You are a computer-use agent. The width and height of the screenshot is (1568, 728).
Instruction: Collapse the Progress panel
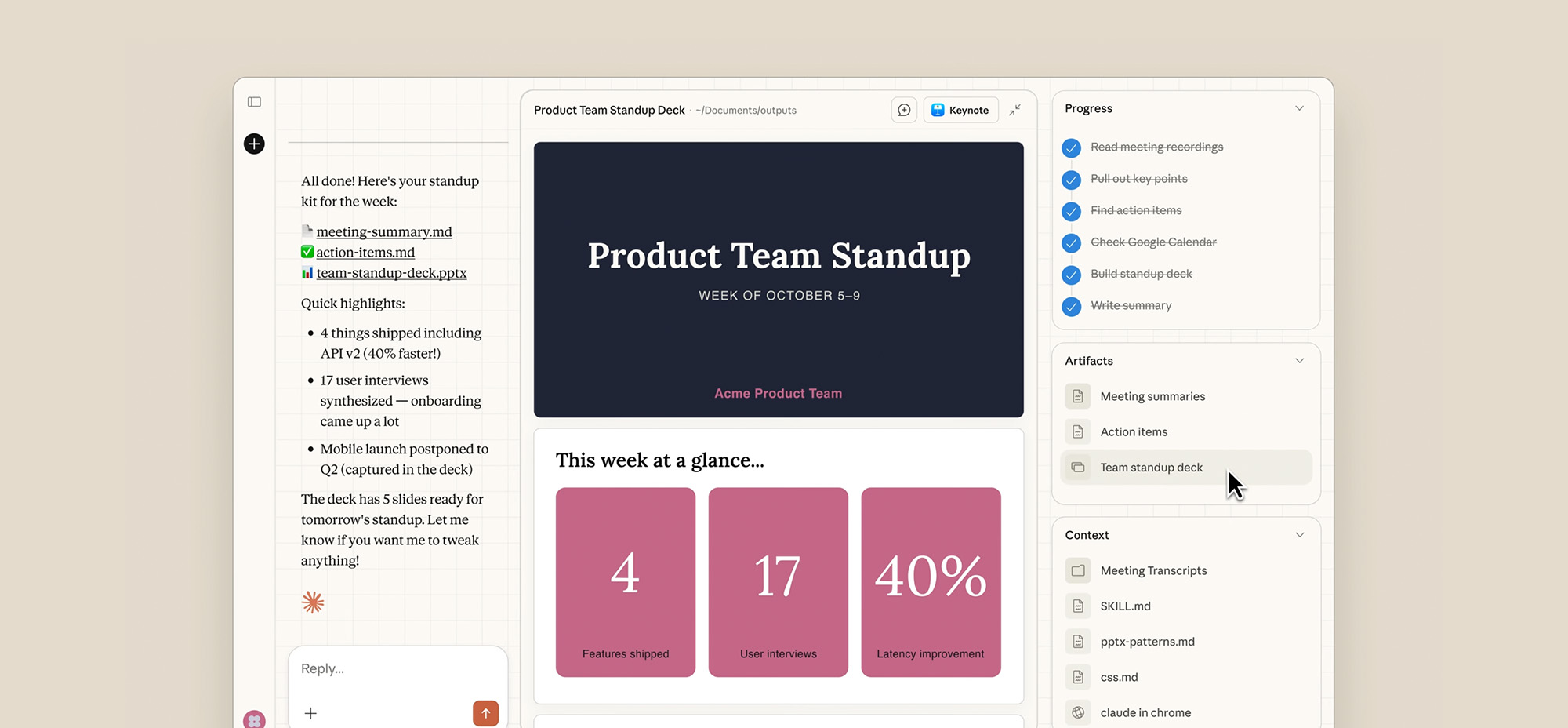point(1300,107)
